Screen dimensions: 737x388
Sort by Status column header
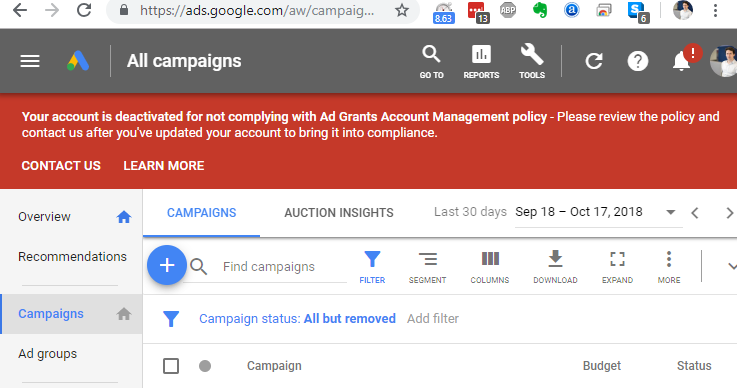point(694,366)
